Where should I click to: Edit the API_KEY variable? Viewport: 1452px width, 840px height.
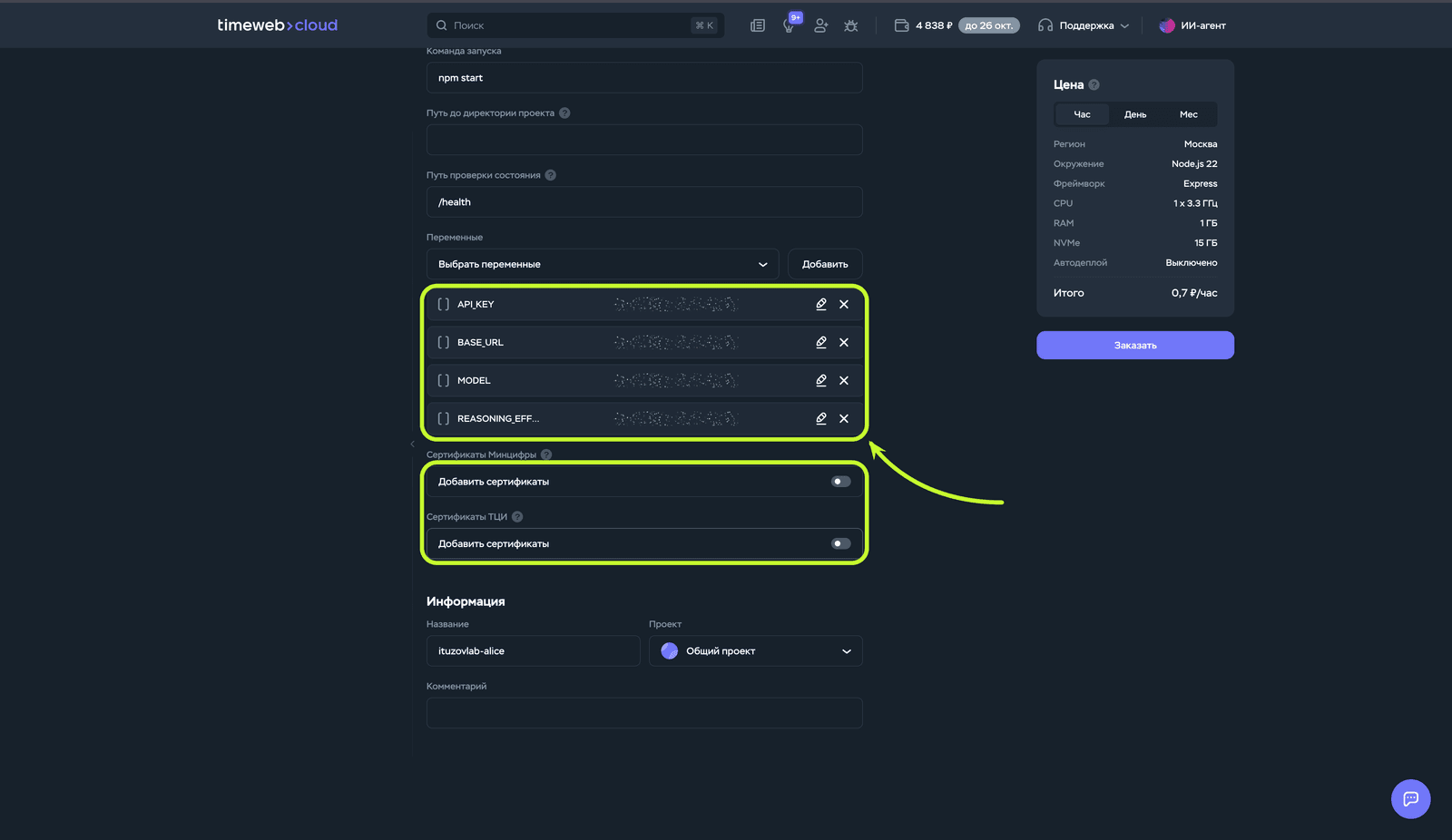tap(821, 304)
